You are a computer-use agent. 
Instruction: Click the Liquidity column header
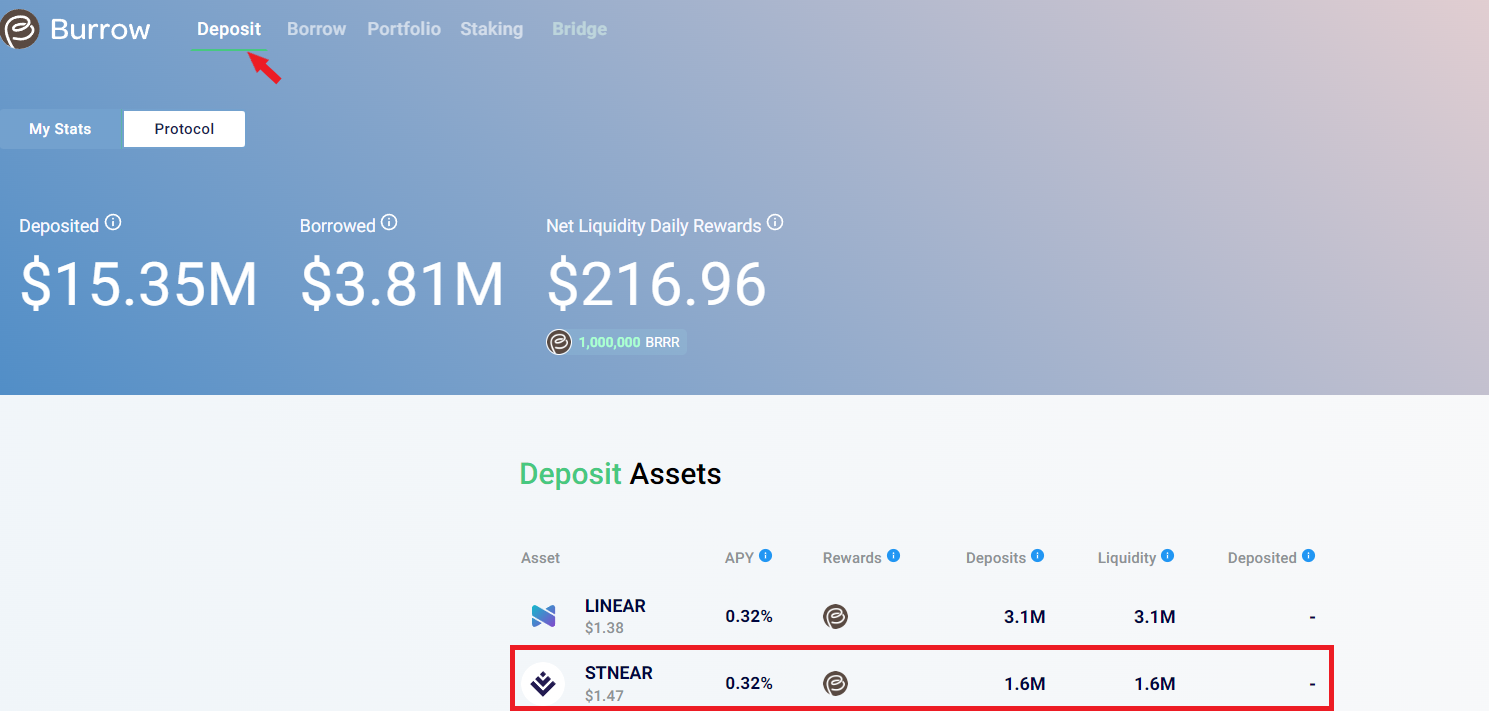click(x=1127, y=558)
